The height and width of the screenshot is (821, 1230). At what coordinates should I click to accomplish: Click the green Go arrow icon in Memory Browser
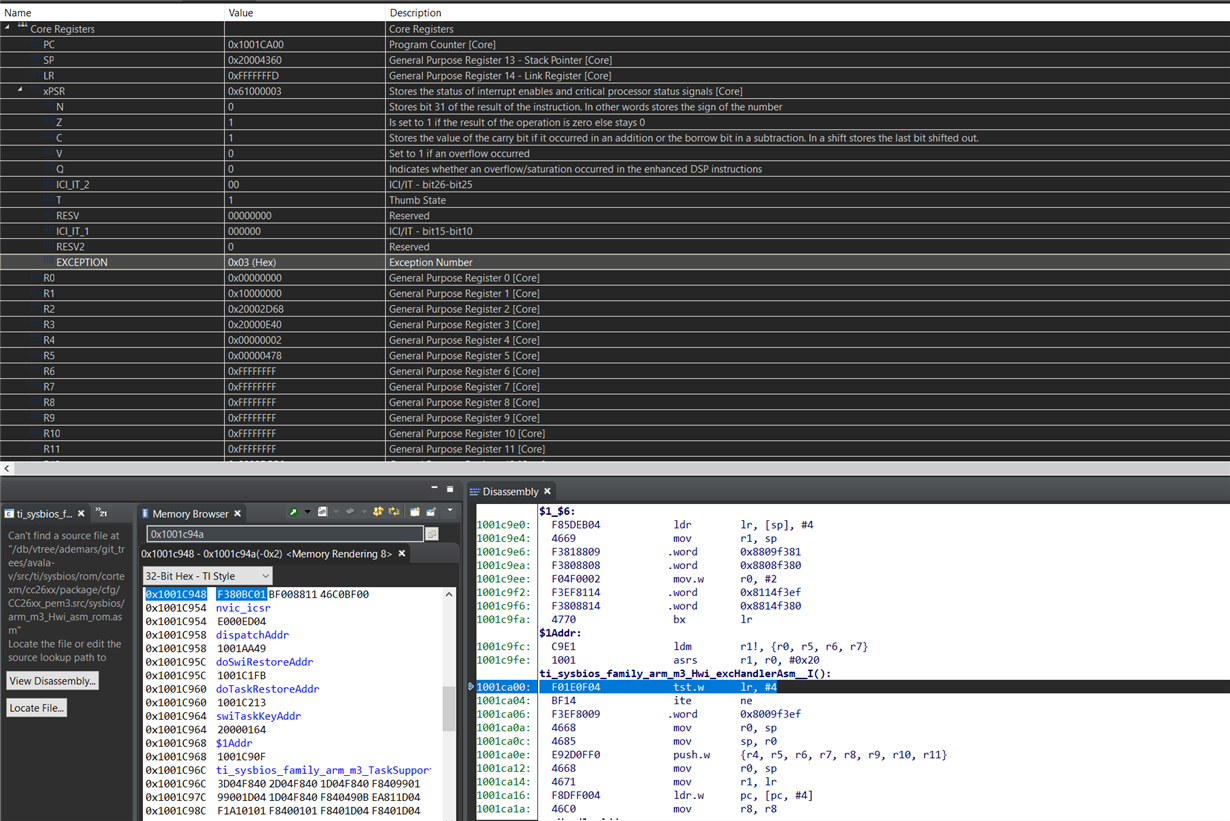click(293, 512)
